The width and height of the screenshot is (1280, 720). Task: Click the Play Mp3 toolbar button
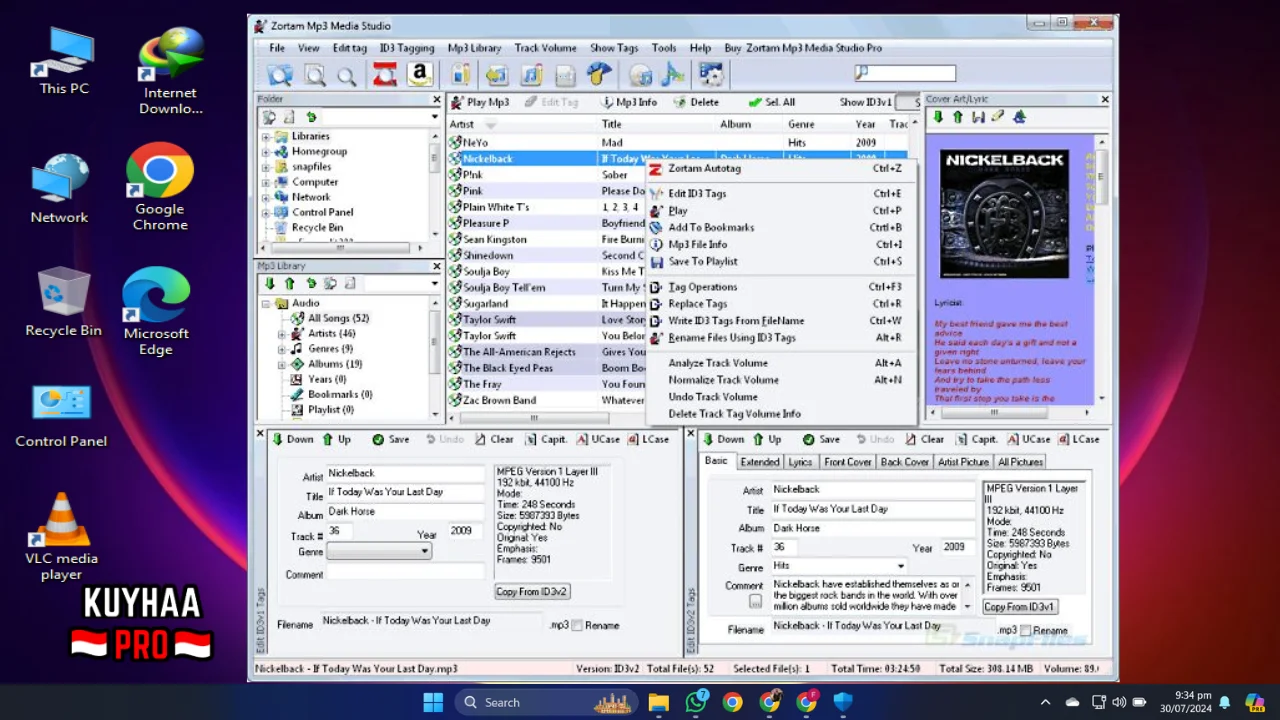click(479, 102)
